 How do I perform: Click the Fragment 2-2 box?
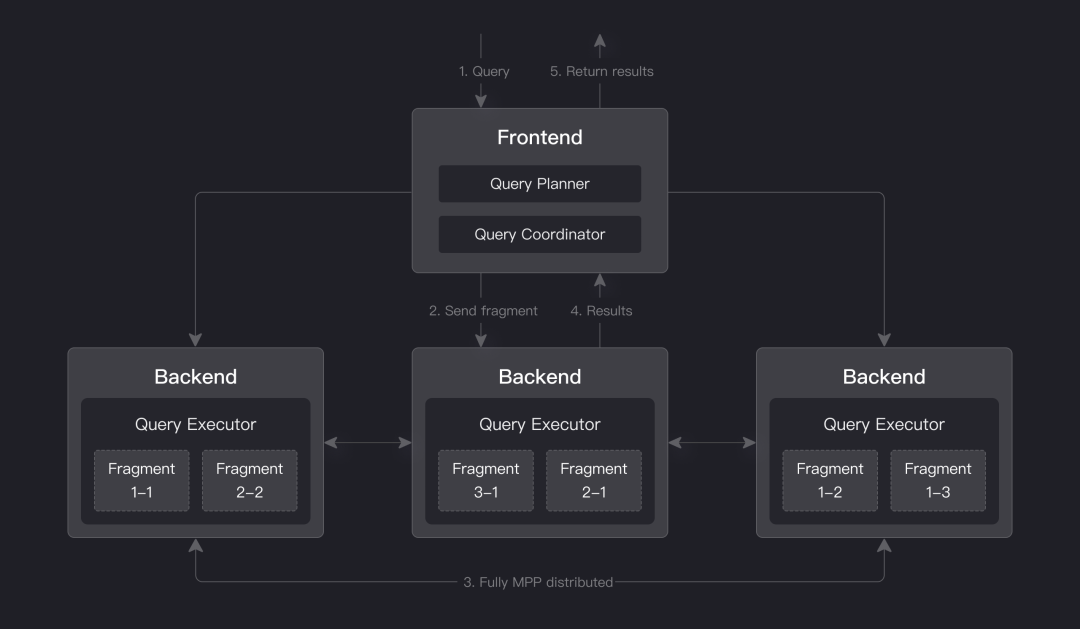point(249,480)
